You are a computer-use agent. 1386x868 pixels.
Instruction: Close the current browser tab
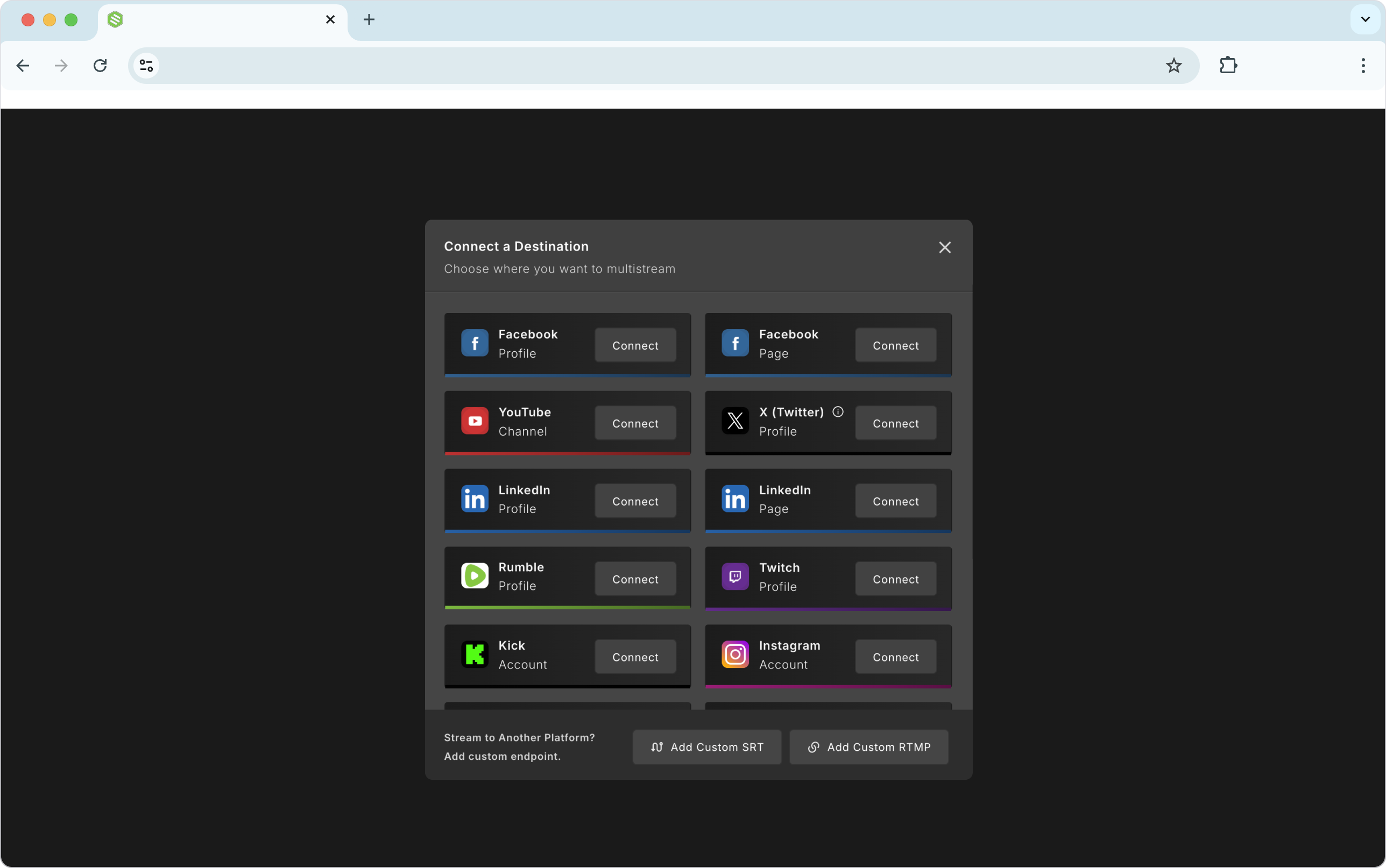point(330,19)
